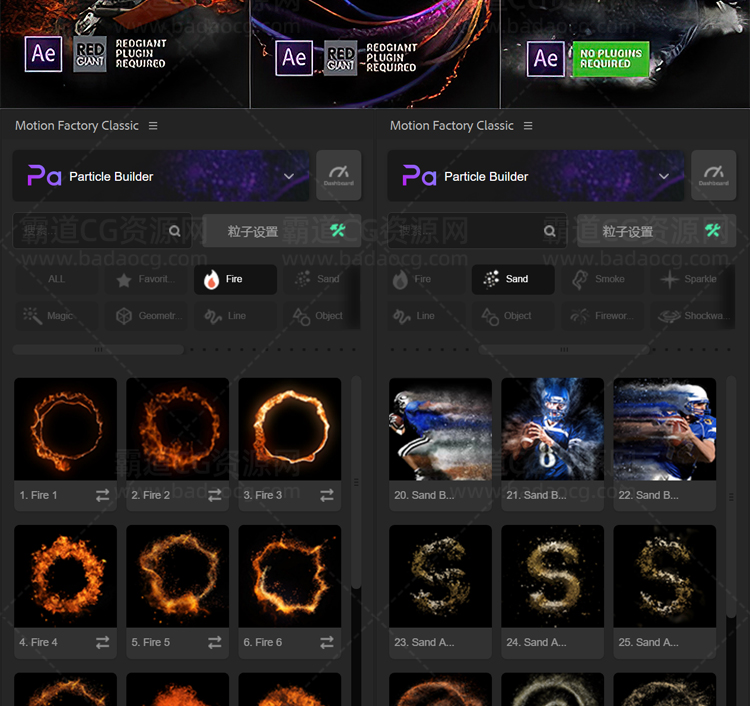Click the Pa Particle Builder logo left panel
This screenshot has height=706, width=750.
click(44, 175)
